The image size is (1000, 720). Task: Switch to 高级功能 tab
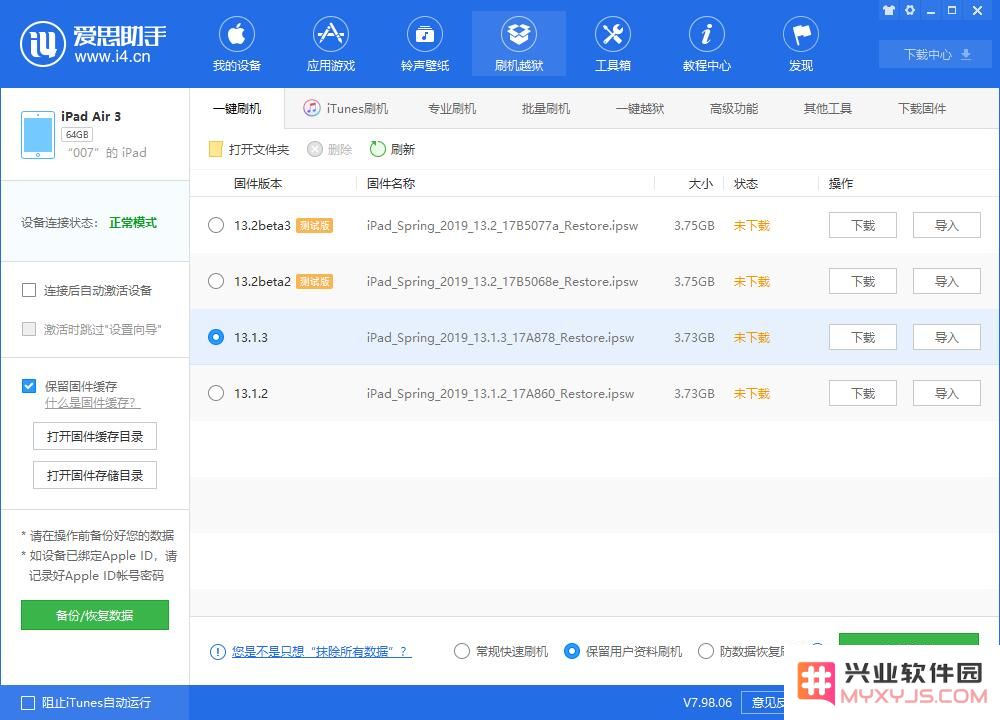click(x=734, y=109)
